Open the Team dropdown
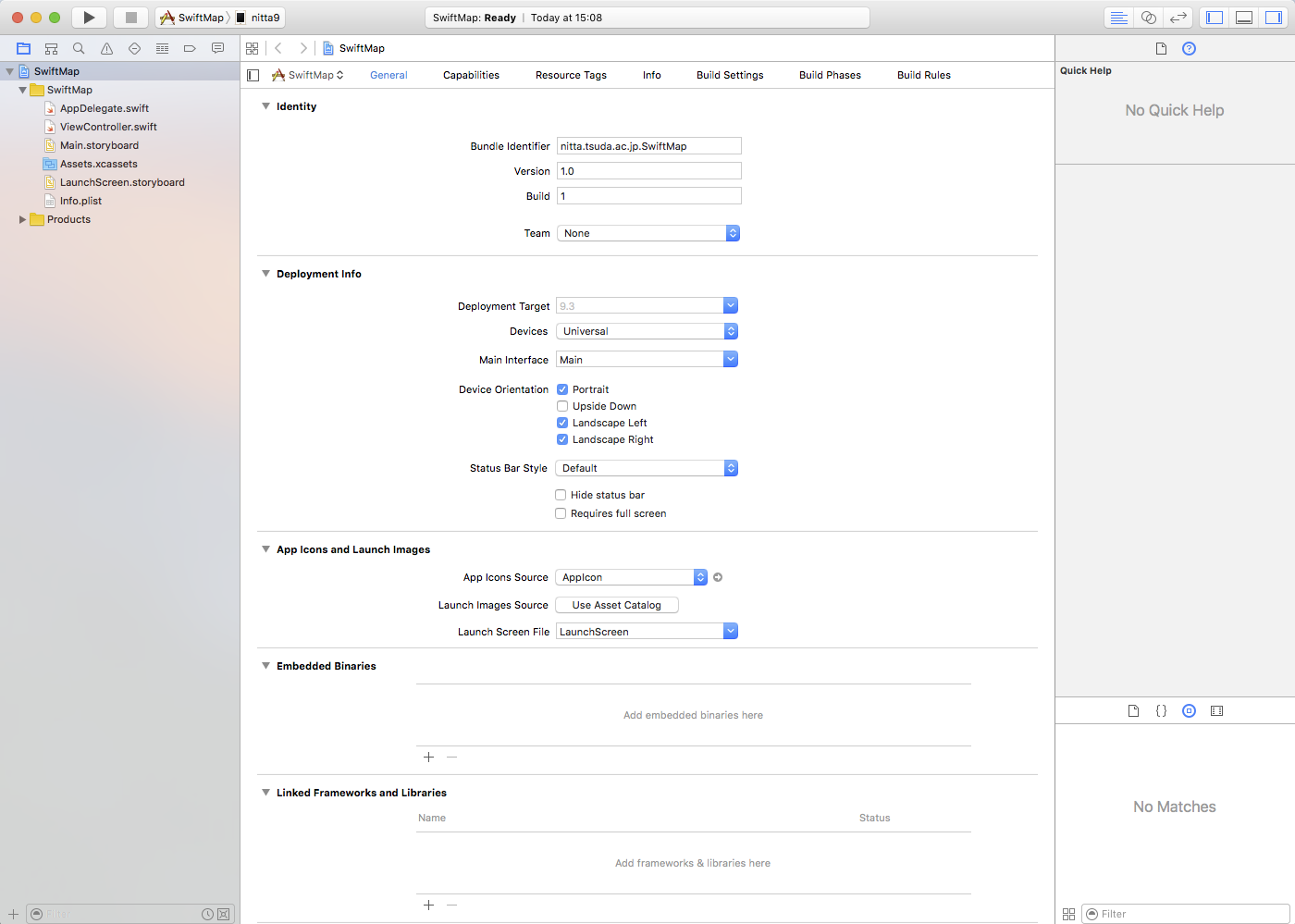 [x=647, y=233]
